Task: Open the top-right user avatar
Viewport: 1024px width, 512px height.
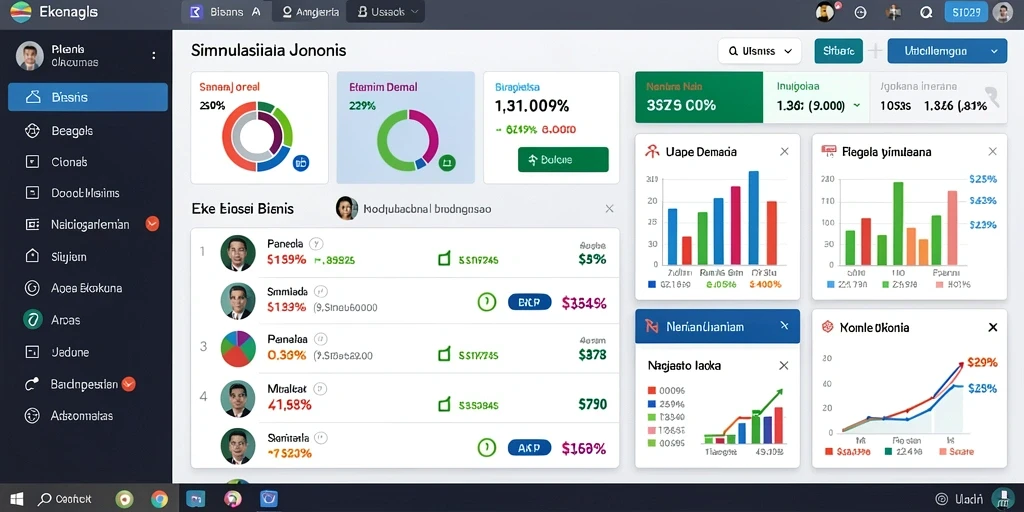Action: (1002, 12)
